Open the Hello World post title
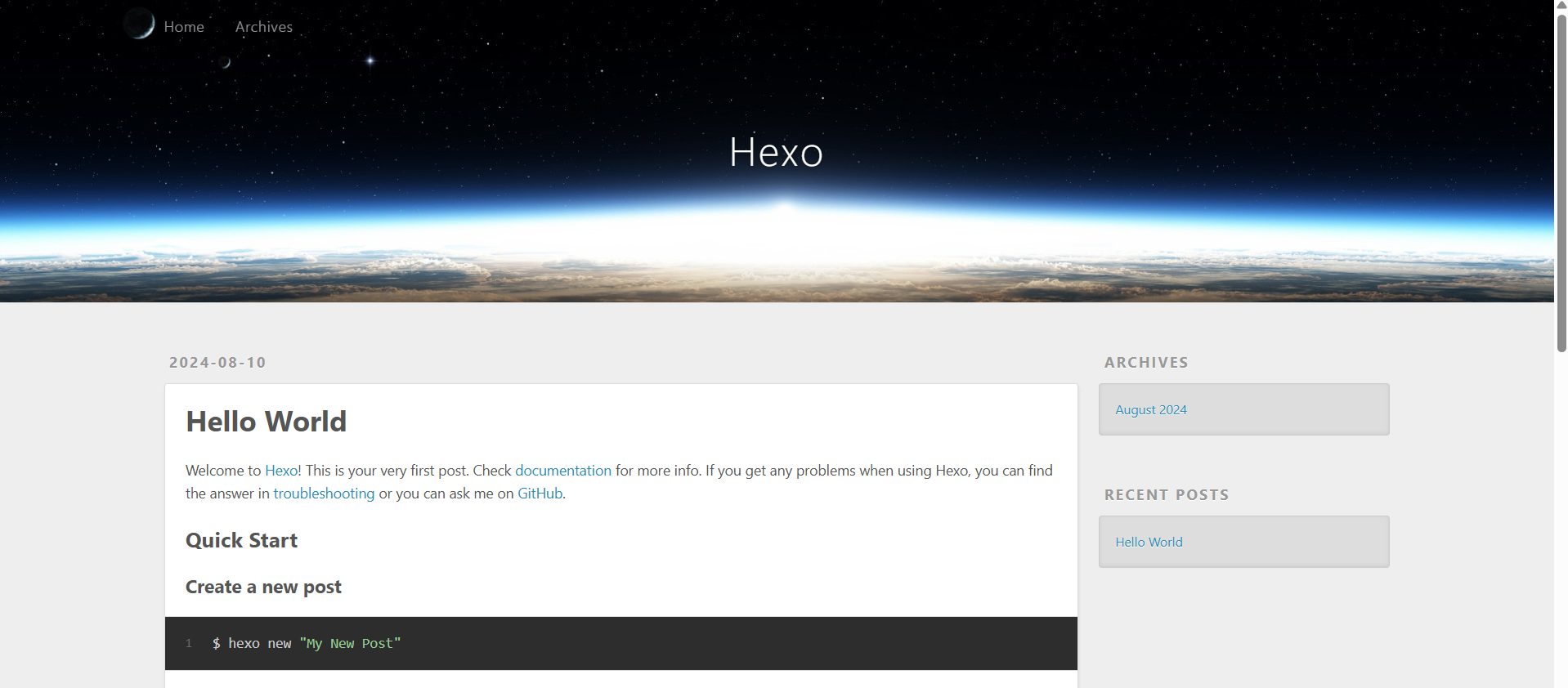This screenshot has height=688, width=1568. [266, 422]
